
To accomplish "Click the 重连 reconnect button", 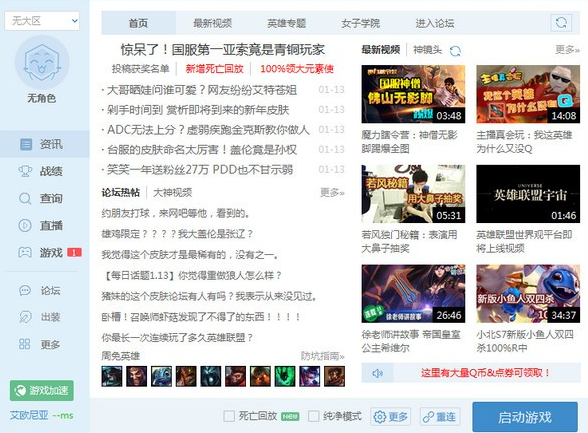I will [x=440, y=417].
